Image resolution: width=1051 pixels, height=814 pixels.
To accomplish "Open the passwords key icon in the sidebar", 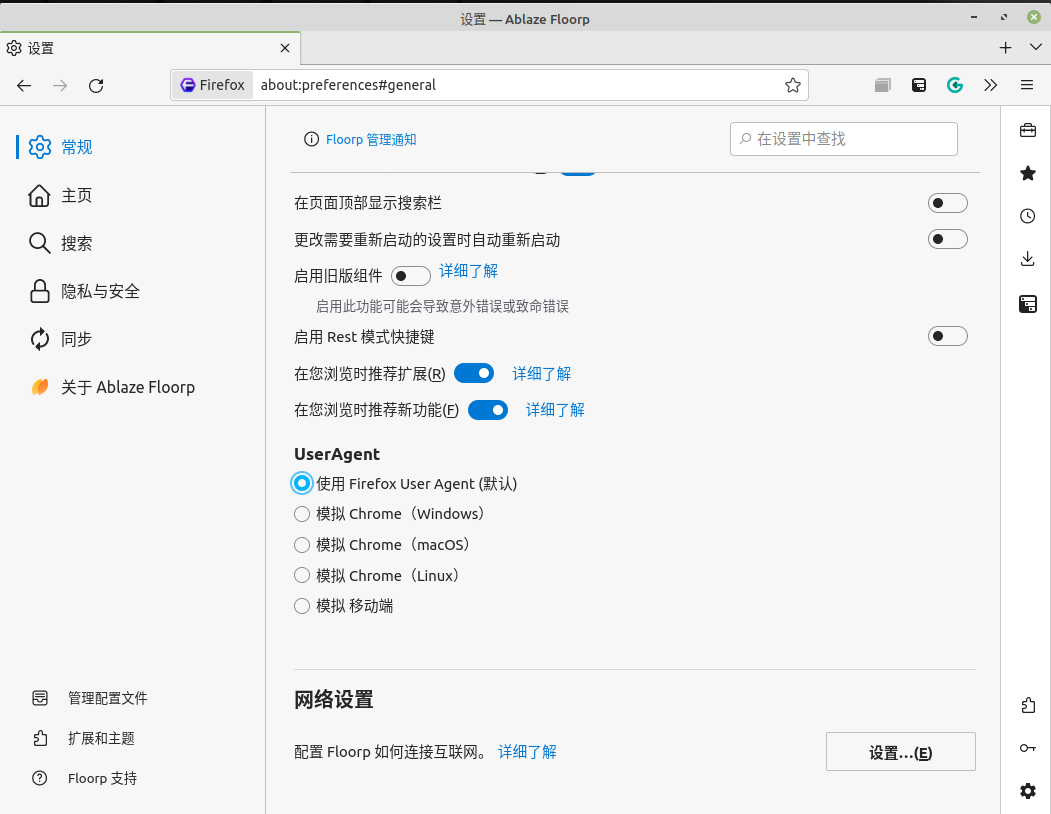I will (1027, 748).
